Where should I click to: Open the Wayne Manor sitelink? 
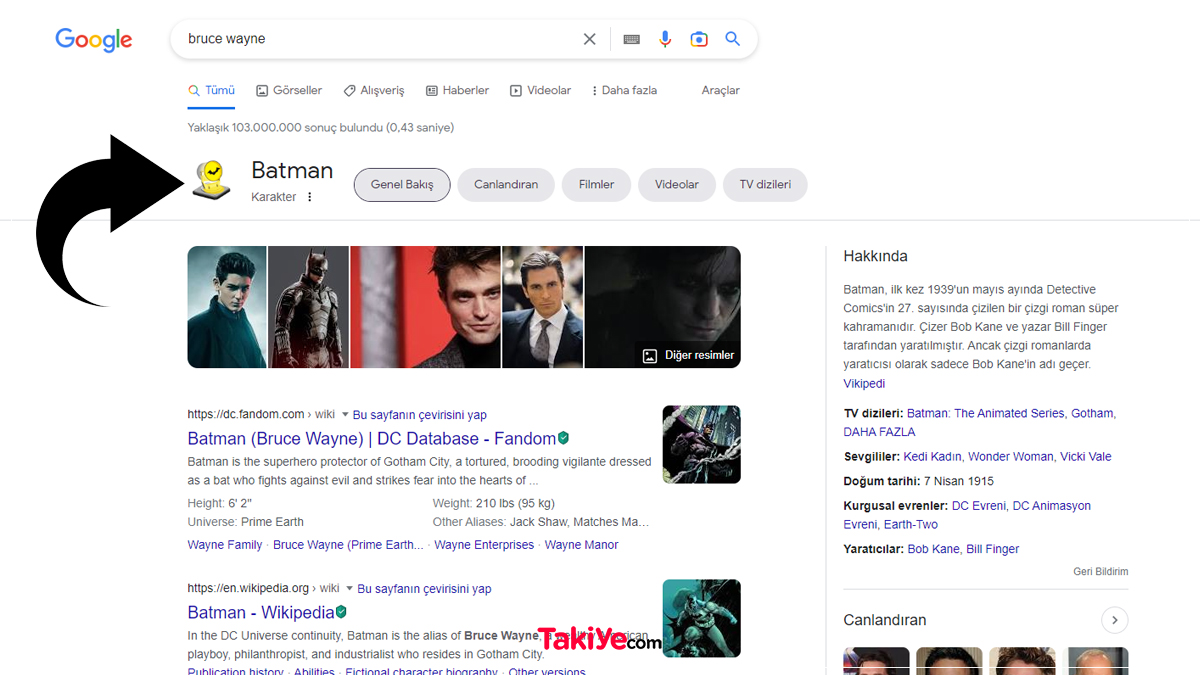pyautogui.click(x=581, y=545)
